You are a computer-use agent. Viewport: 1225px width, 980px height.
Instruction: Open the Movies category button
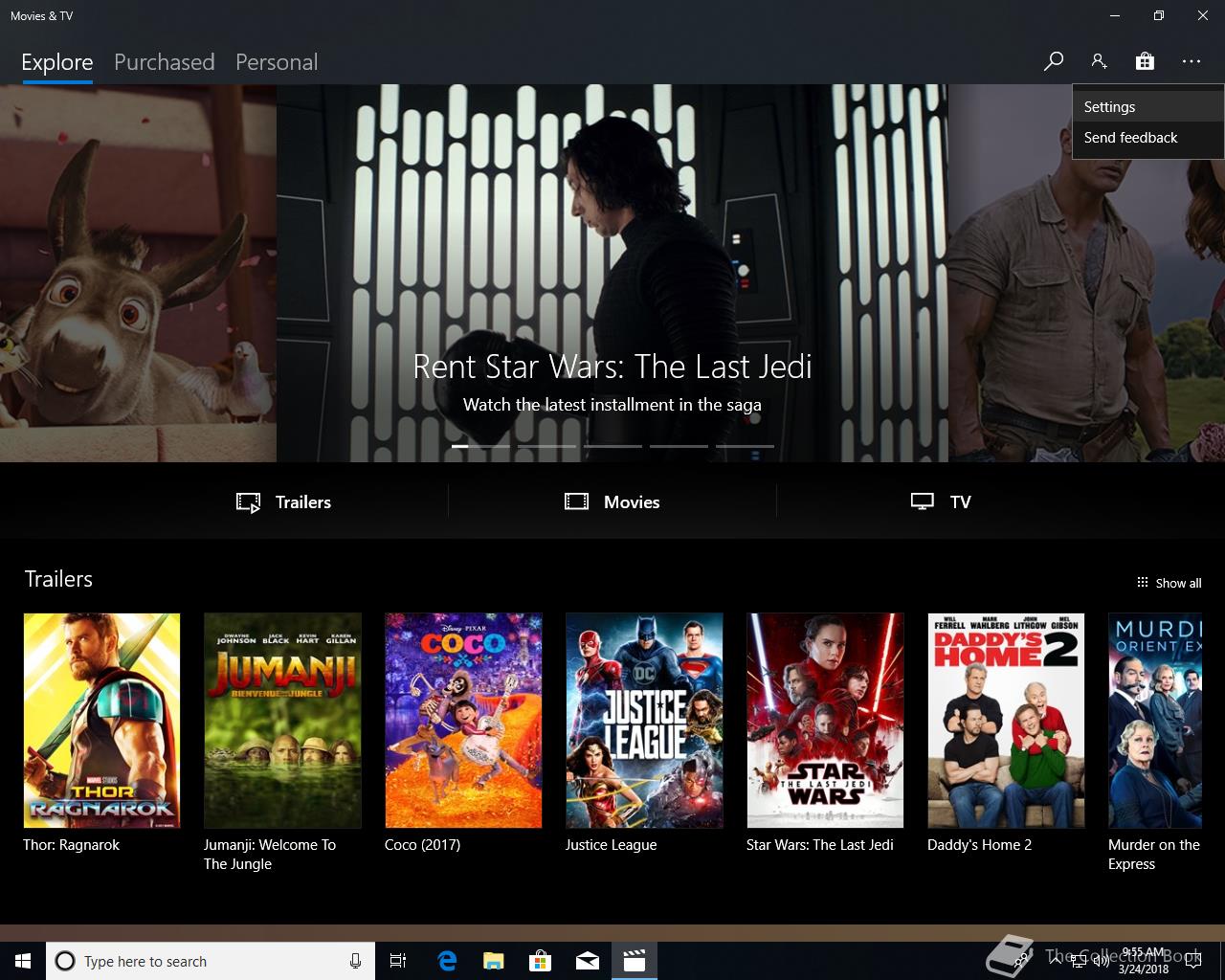612,501
